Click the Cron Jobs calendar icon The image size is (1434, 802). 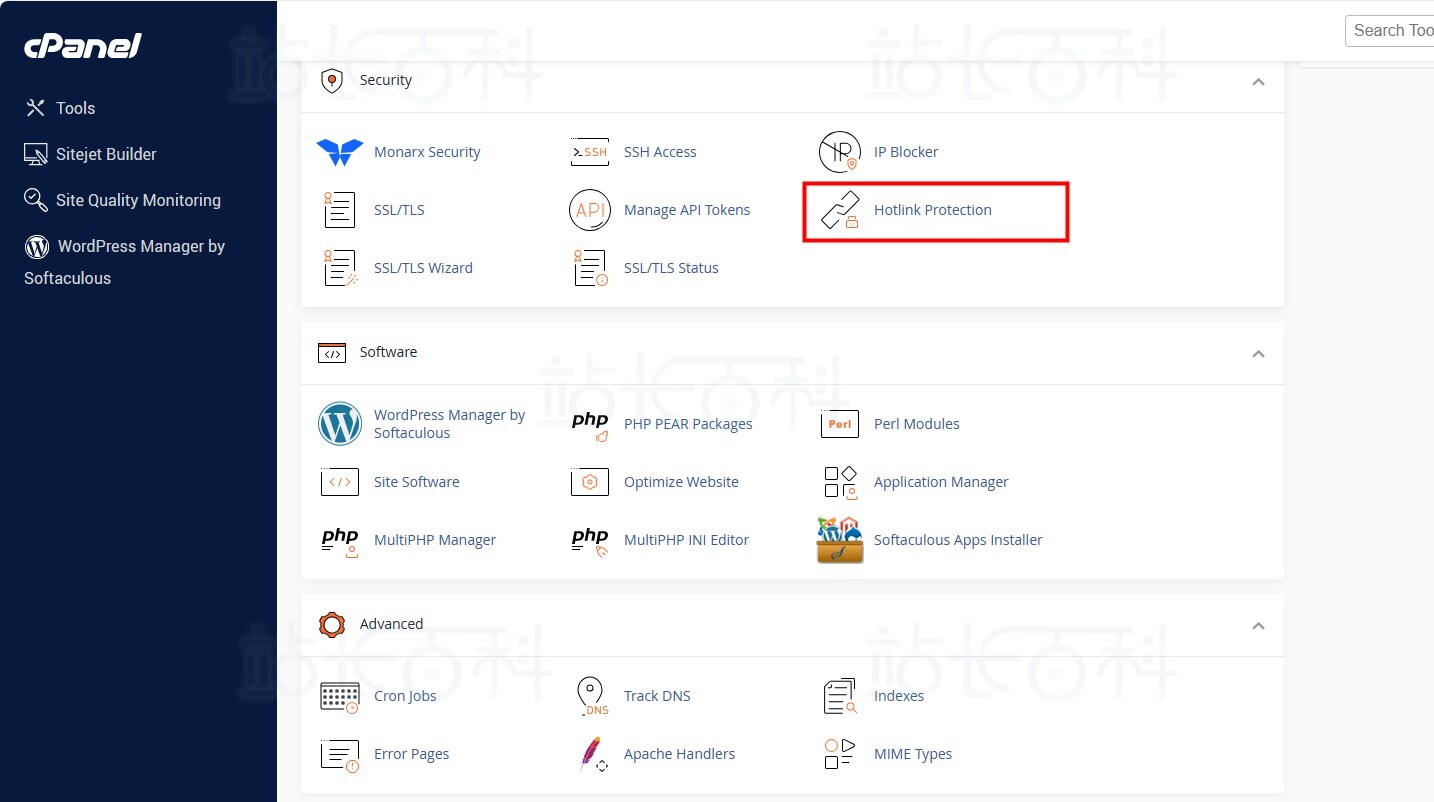339,696
